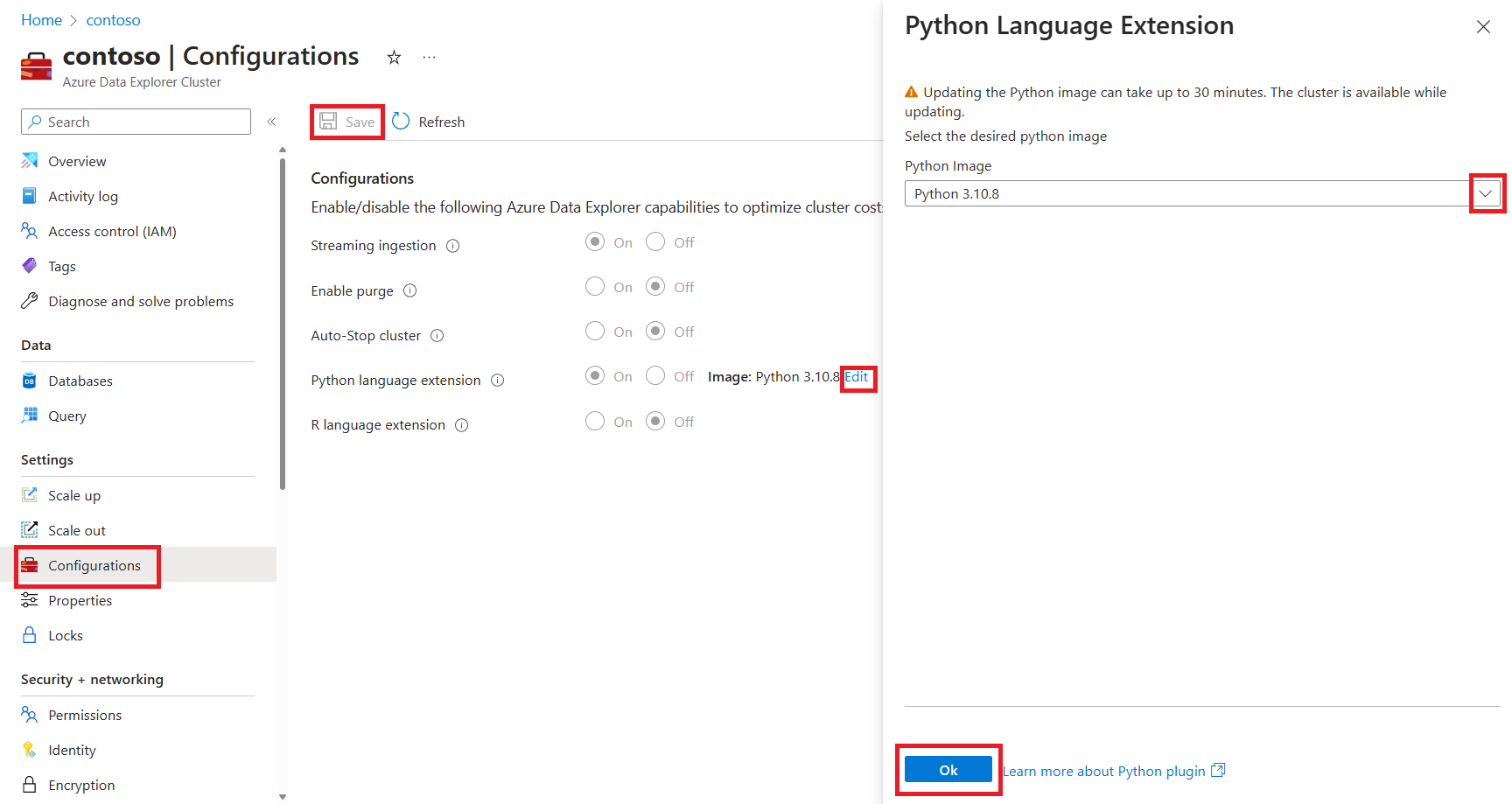1512x804 pixels.
Task: Click the Home breadcrumb link
Action: tap(41, 20)
